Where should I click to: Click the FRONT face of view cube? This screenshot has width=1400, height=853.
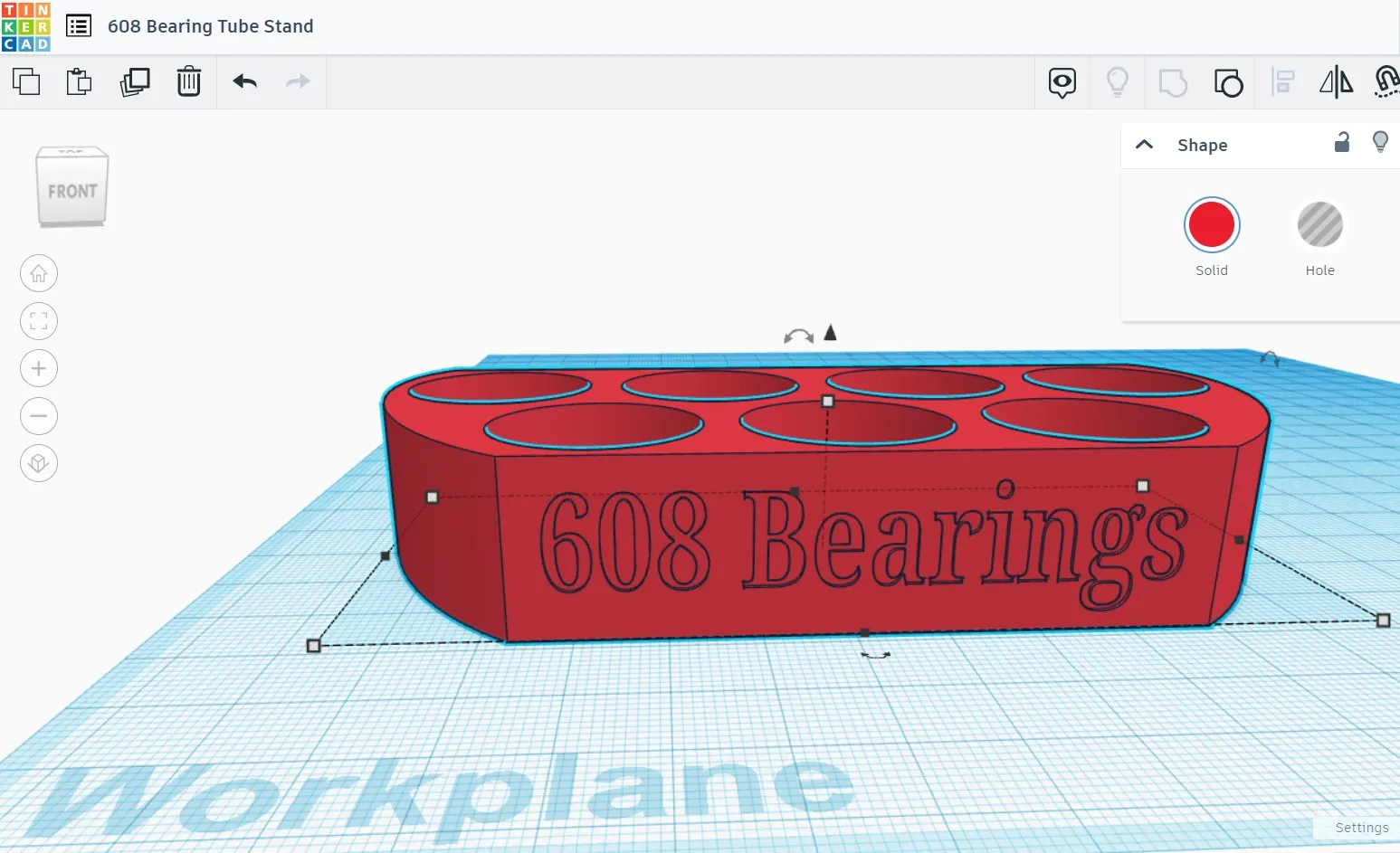(x=72, y=191)
